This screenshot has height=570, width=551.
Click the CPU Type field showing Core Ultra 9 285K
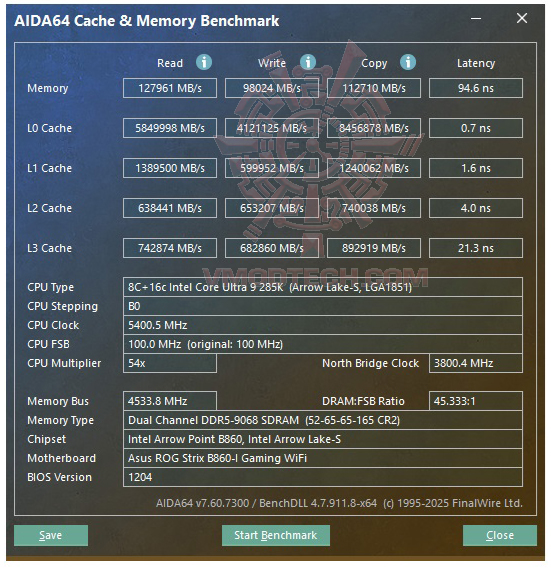click(323, 287)
